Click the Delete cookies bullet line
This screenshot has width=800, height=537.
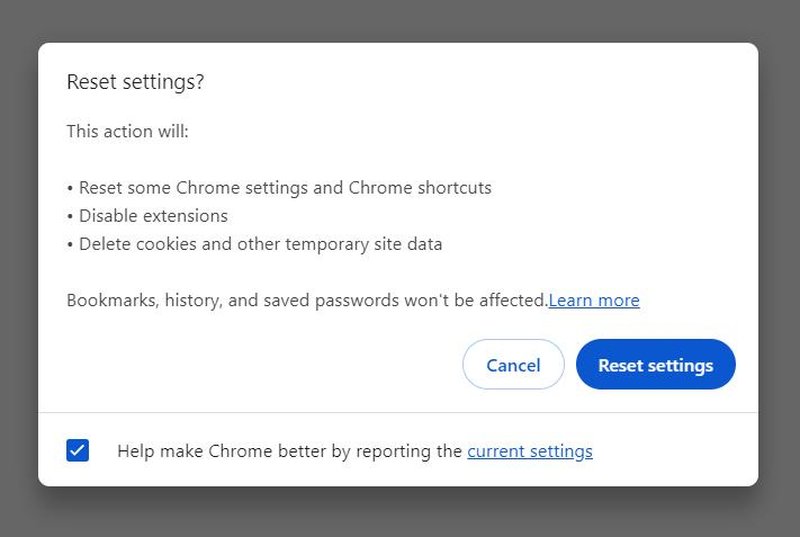click(255, 244)
